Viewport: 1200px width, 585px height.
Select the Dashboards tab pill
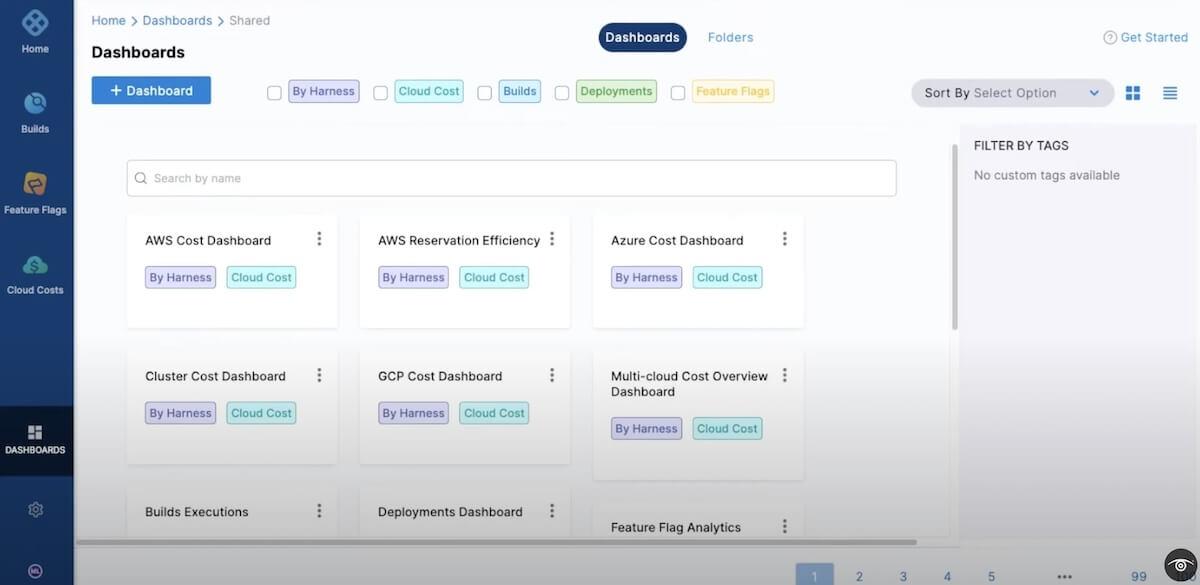[642, 38]
